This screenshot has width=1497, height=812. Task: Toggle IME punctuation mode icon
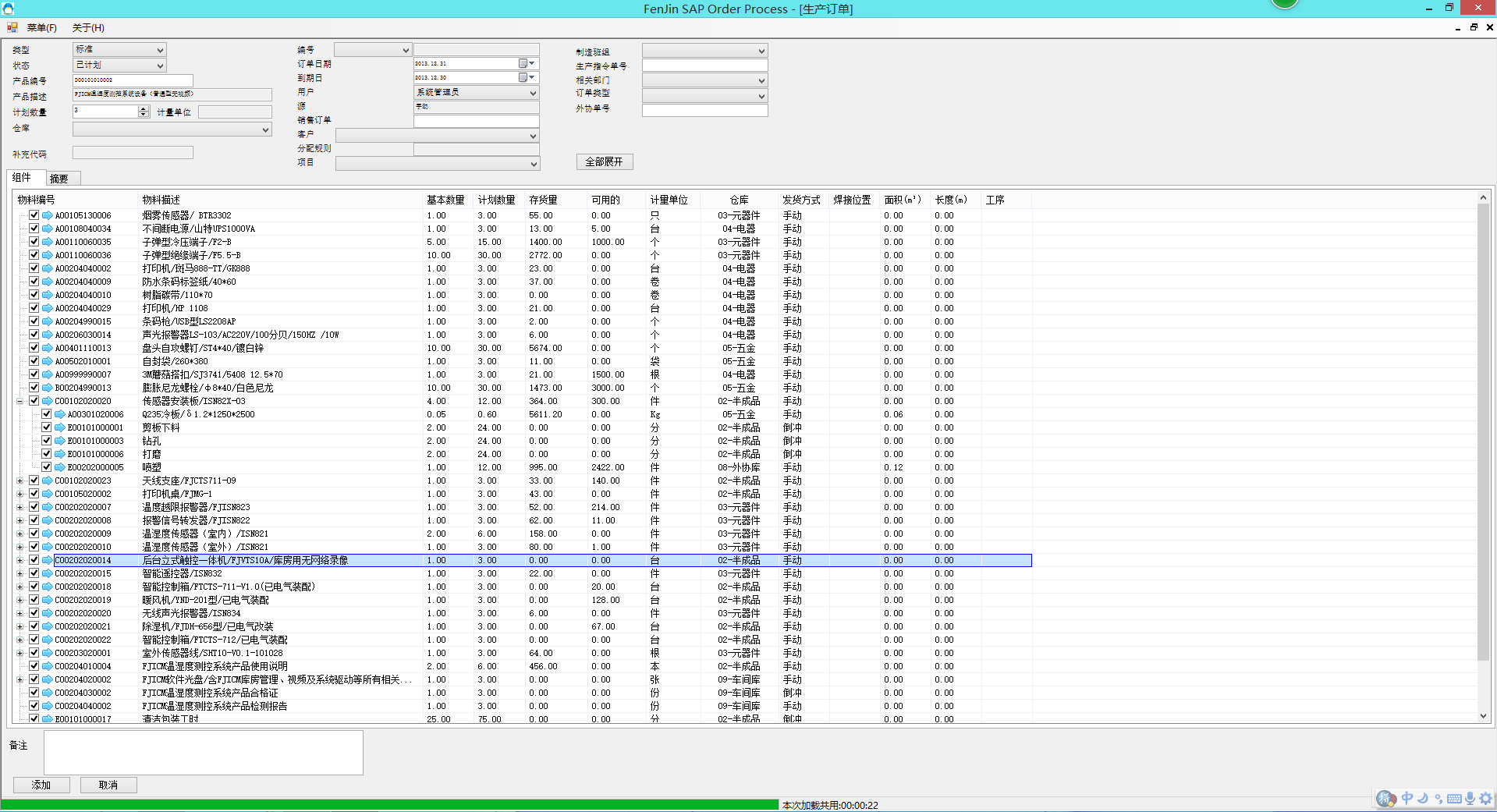(1438, 798)
